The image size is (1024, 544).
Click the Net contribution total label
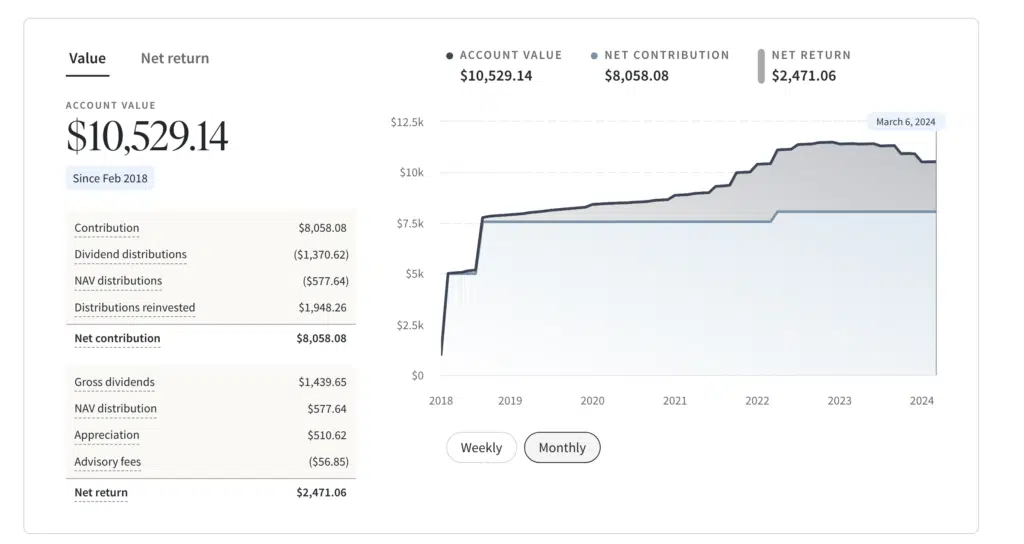pyautogui.click(x=117, y=339)
